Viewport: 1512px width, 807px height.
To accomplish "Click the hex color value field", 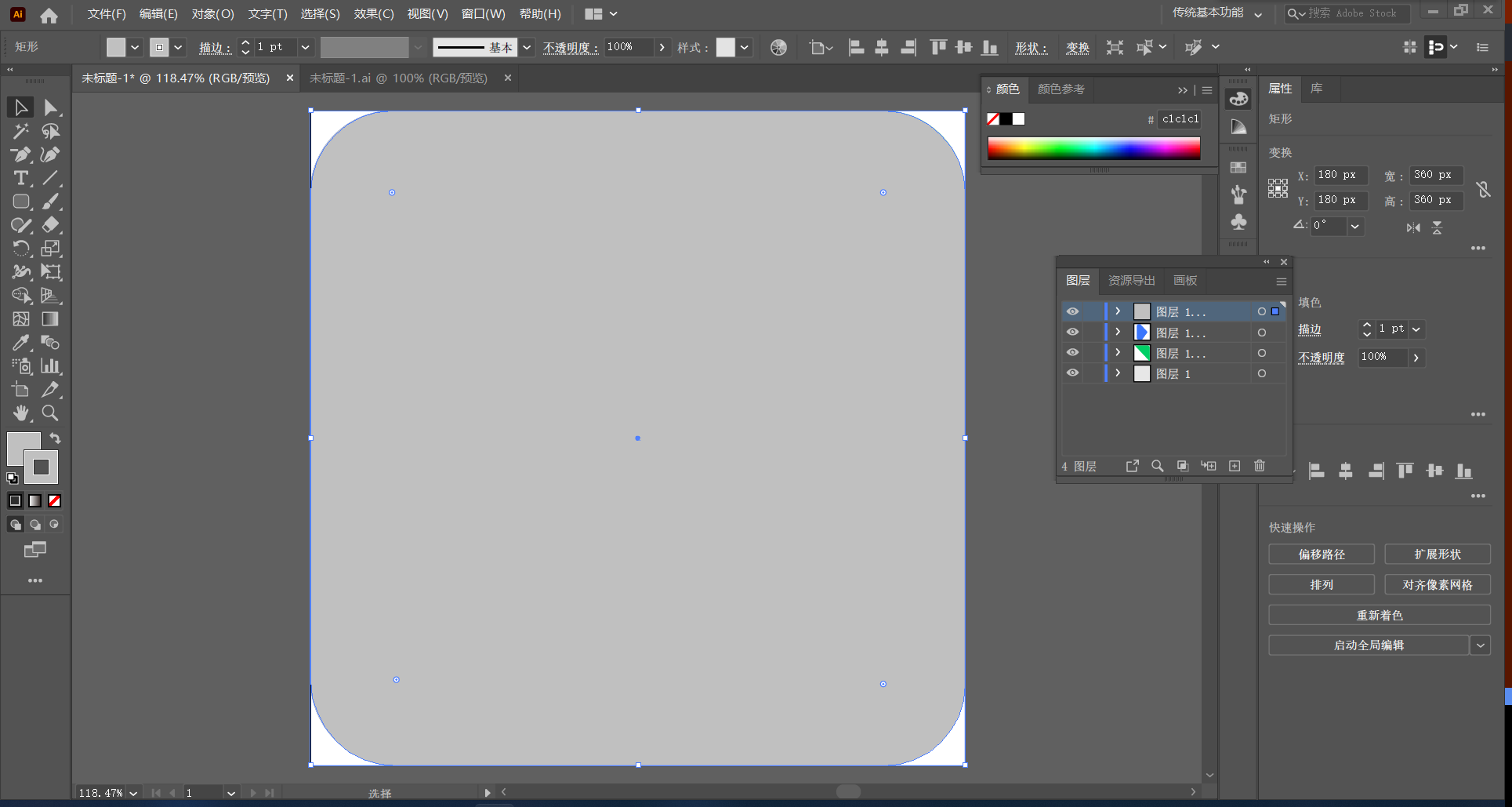I will click(1180, 119).
